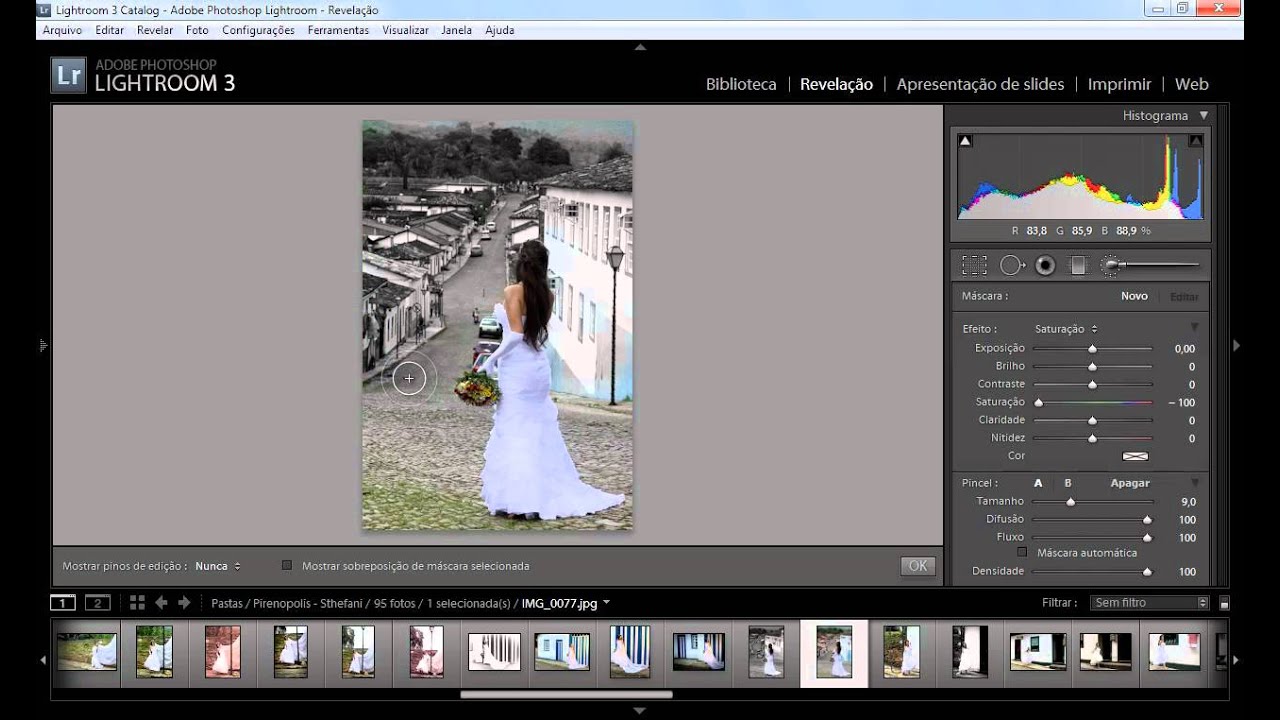Click the OK button
1280x720 pixels.
tap(918, 566)
